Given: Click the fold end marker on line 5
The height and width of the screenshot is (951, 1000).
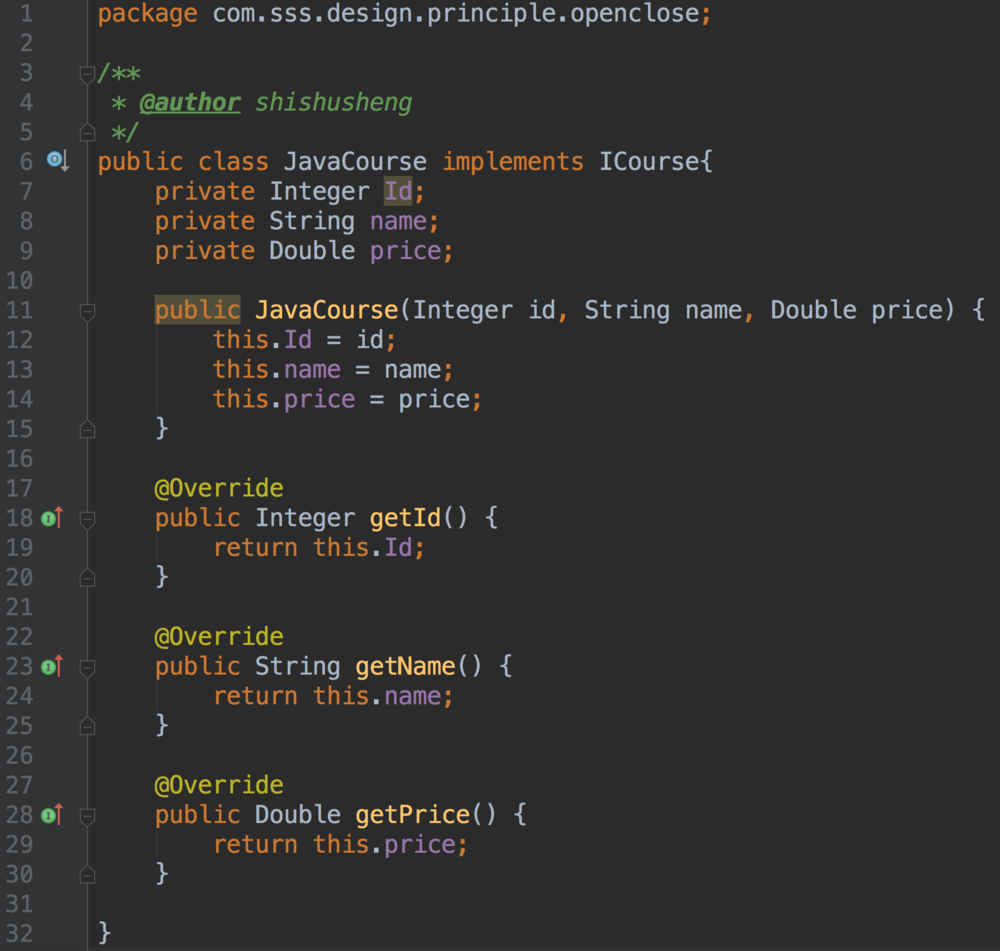Looking at the screenshot, I should (87, 133).
